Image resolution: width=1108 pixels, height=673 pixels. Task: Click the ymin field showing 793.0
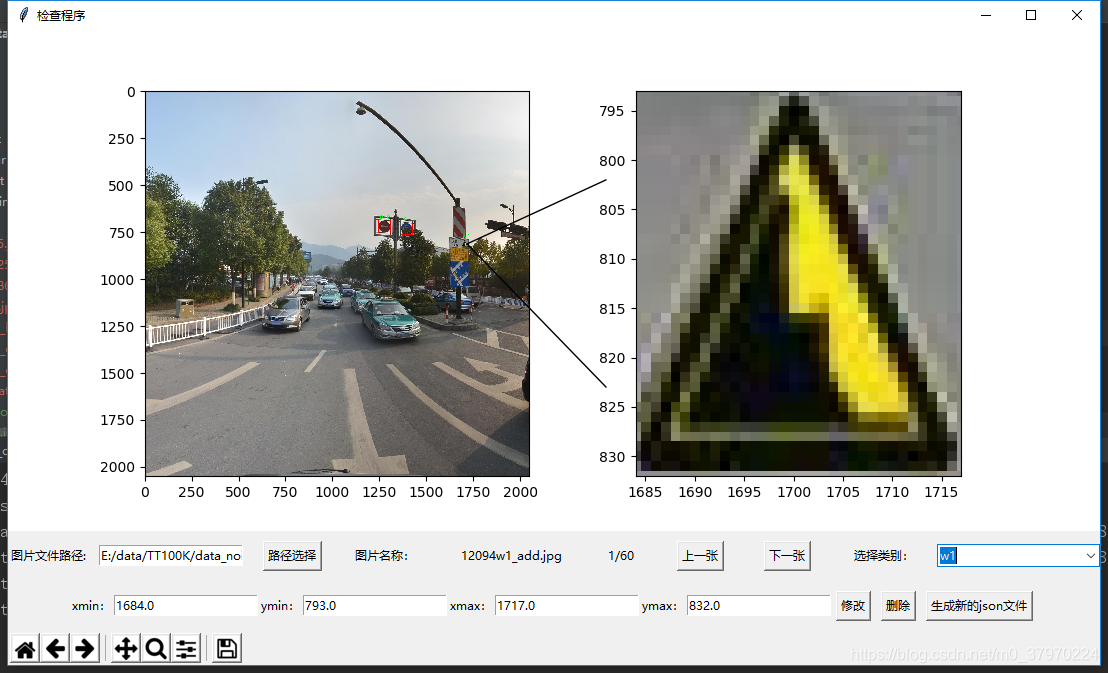pyautogui.click(x=375, y=606)
